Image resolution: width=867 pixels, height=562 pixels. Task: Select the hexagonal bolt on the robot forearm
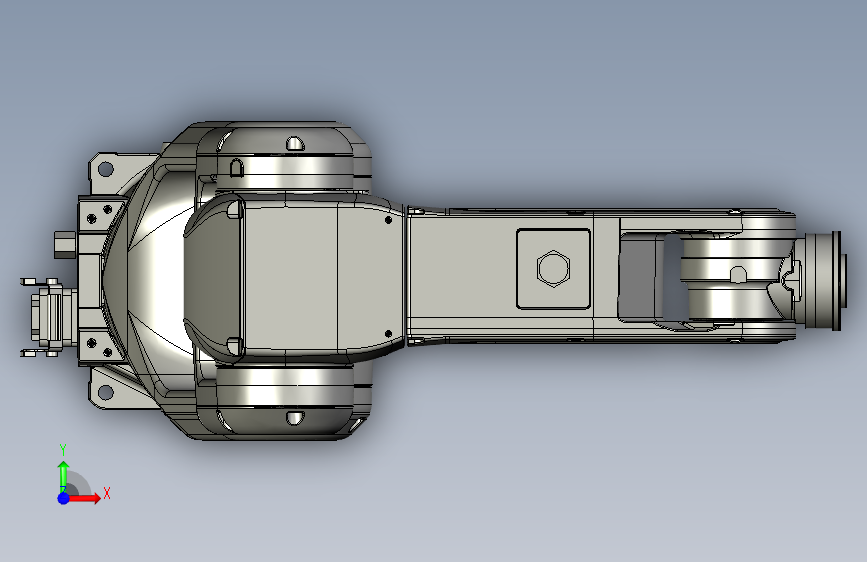tap(553, 269)
